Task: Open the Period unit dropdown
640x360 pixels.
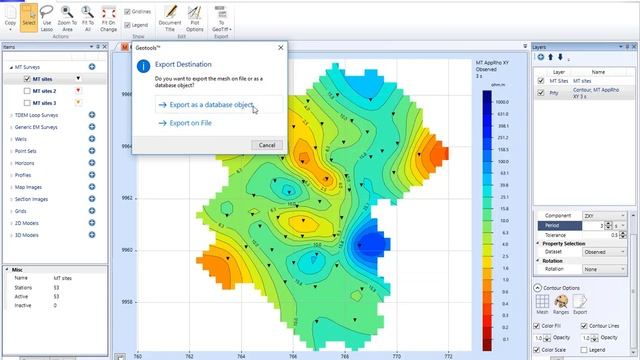Action: (620, 225)
